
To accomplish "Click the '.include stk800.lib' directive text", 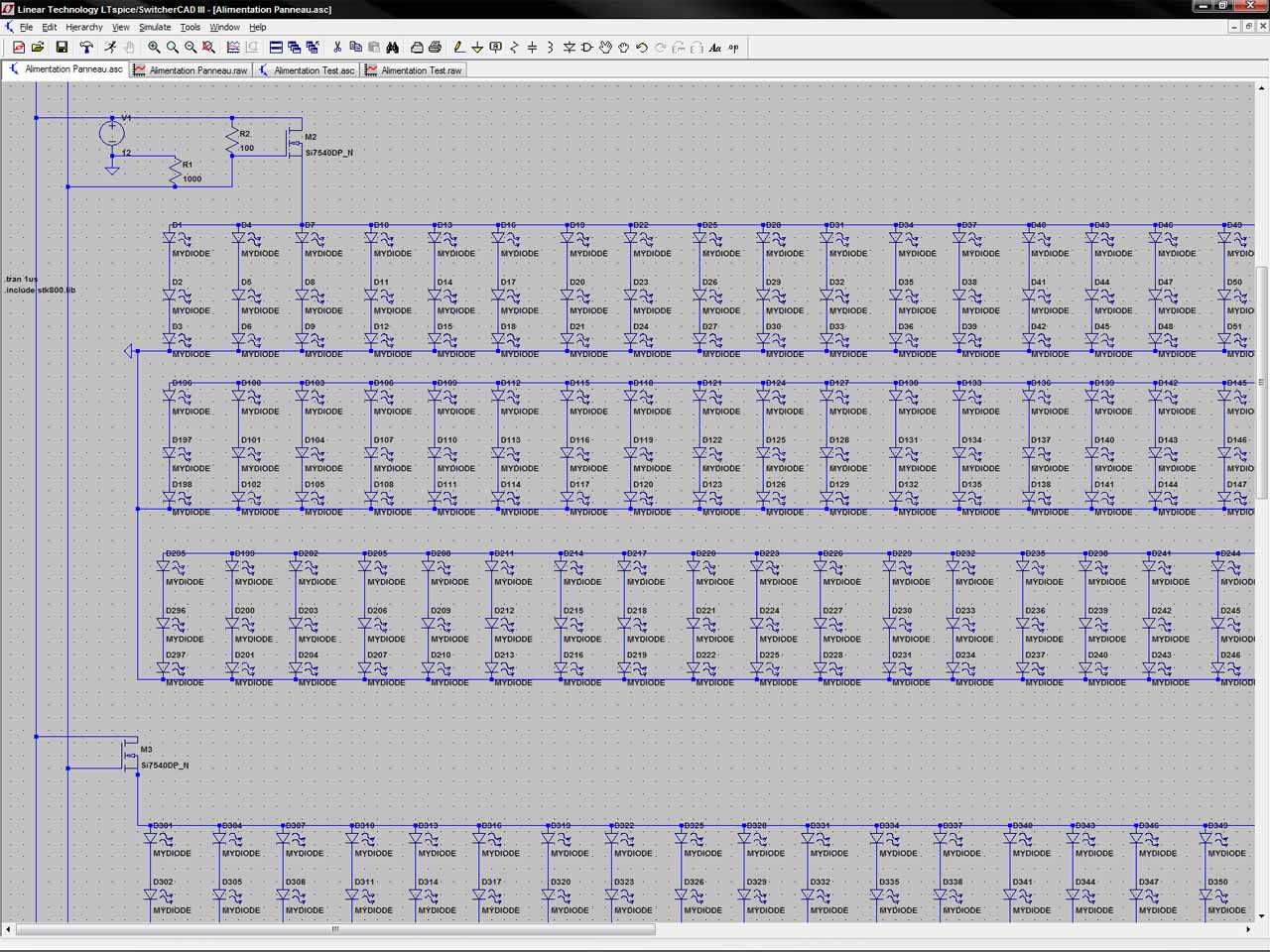I will click(40, 290).
